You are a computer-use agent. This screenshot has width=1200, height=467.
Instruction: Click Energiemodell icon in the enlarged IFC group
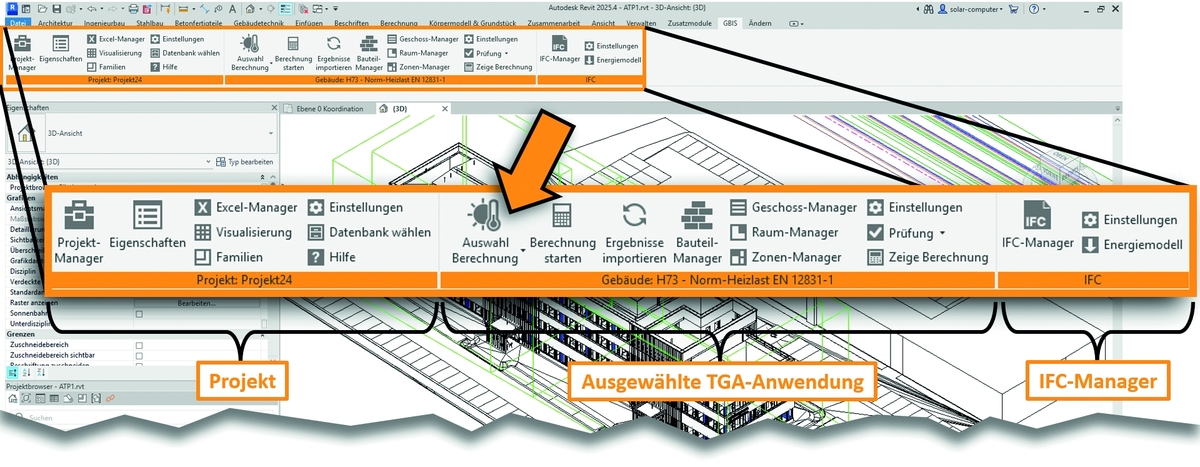(1090, 244)
